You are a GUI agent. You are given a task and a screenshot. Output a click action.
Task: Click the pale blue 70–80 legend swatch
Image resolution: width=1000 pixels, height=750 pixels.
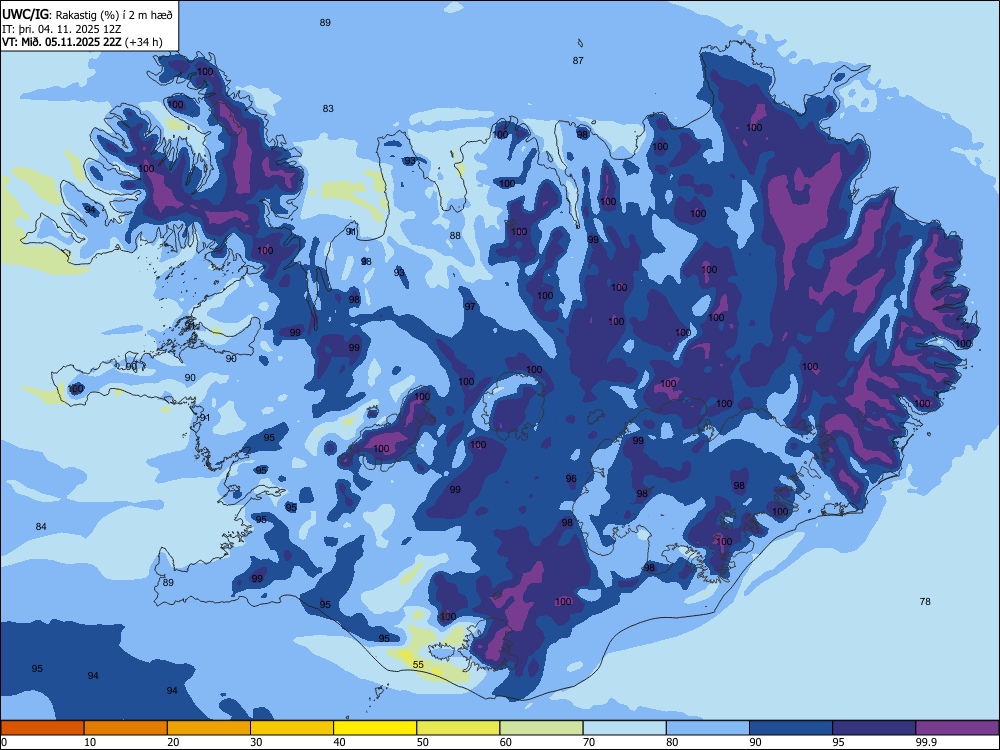tap(624, 728)
